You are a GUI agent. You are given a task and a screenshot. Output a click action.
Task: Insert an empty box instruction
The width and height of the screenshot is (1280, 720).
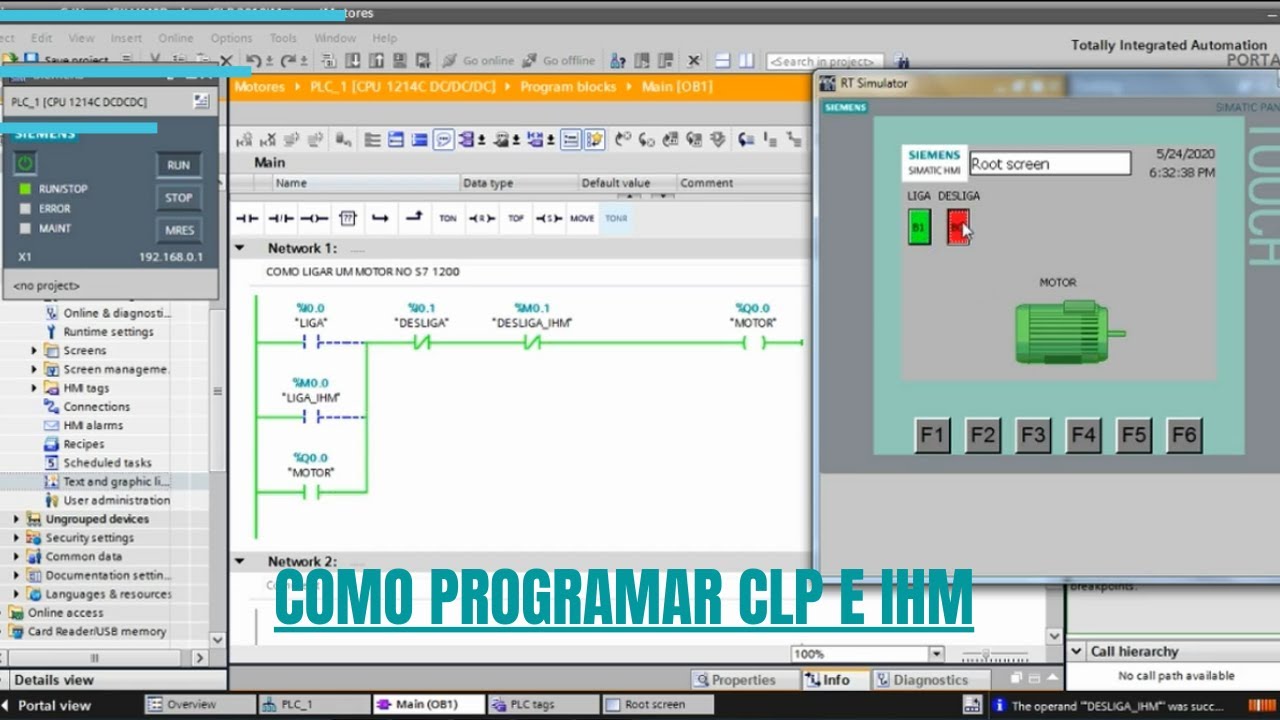click(347, 218)
